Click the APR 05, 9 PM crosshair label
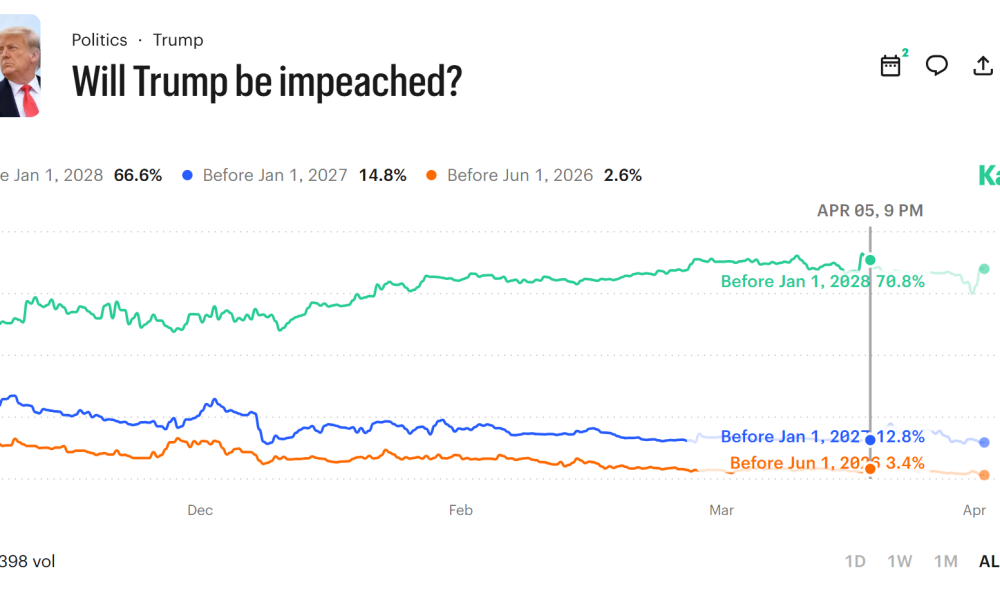1000x600 pixels. (x=870, y=210)
